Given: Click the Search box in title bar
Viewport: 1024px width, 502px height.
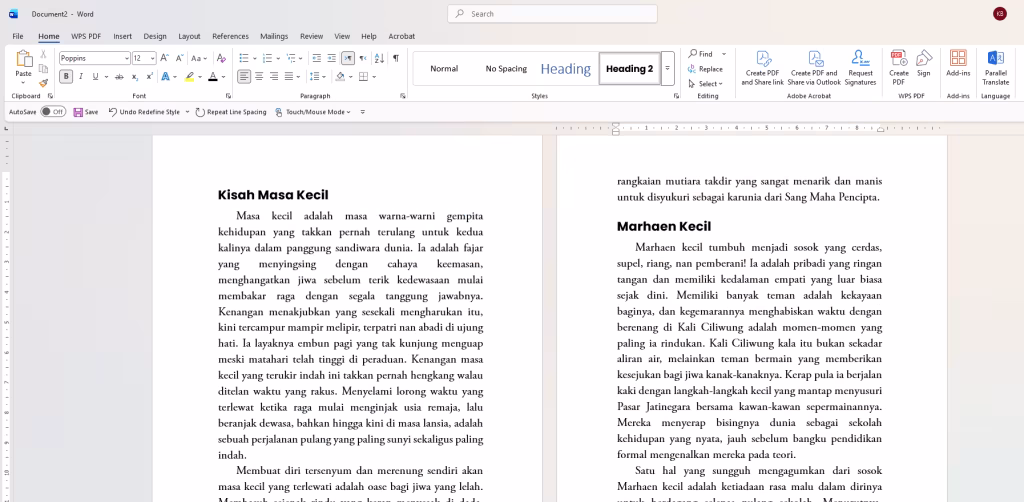Looking at the screenshot, I should [x=552, y=14].
